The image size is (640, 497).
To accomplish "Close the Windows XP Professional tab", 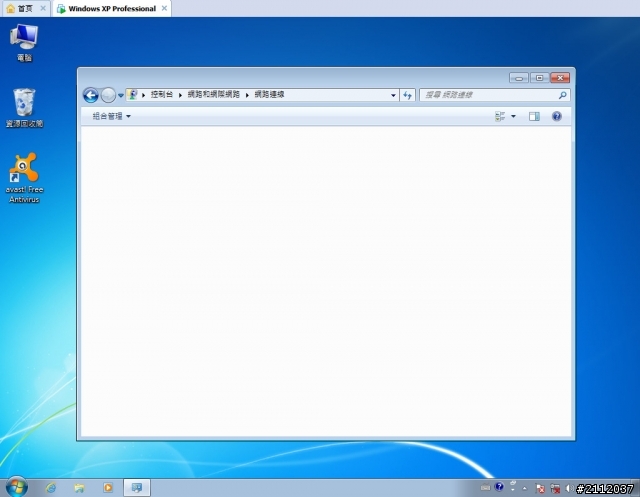I will [164, 8].
